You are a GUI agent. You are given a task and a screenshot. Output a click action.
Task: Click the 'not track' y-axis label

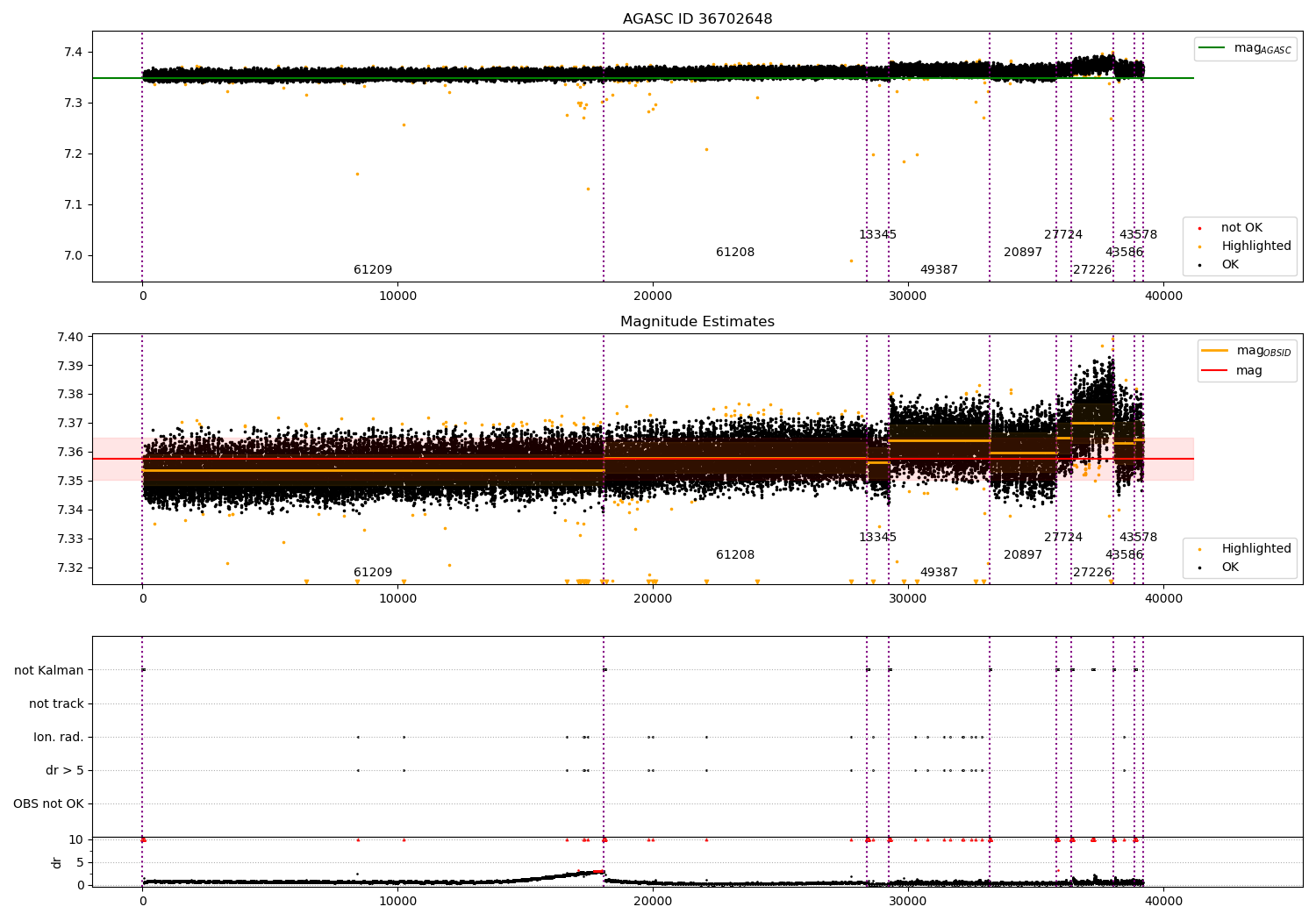tap(56, 703)
